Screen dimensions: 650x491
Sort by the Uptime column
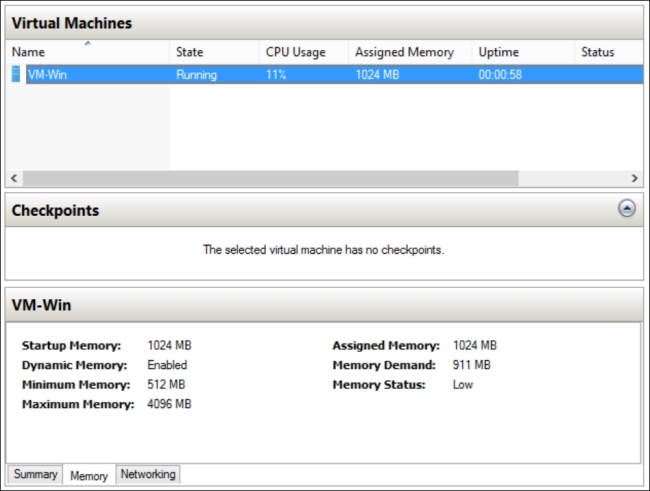[498, 52]
